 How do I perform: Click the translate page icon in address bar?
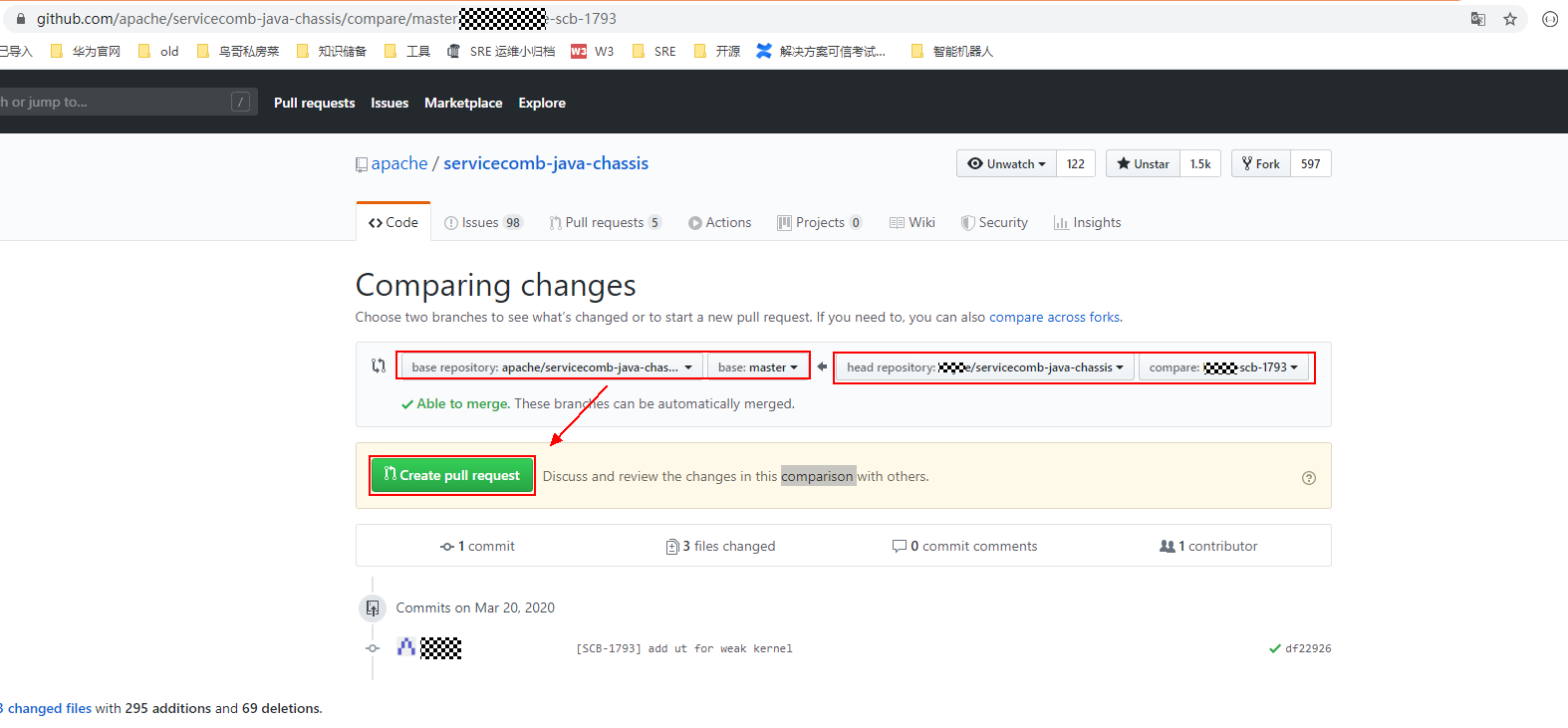tap(1478, 19)
